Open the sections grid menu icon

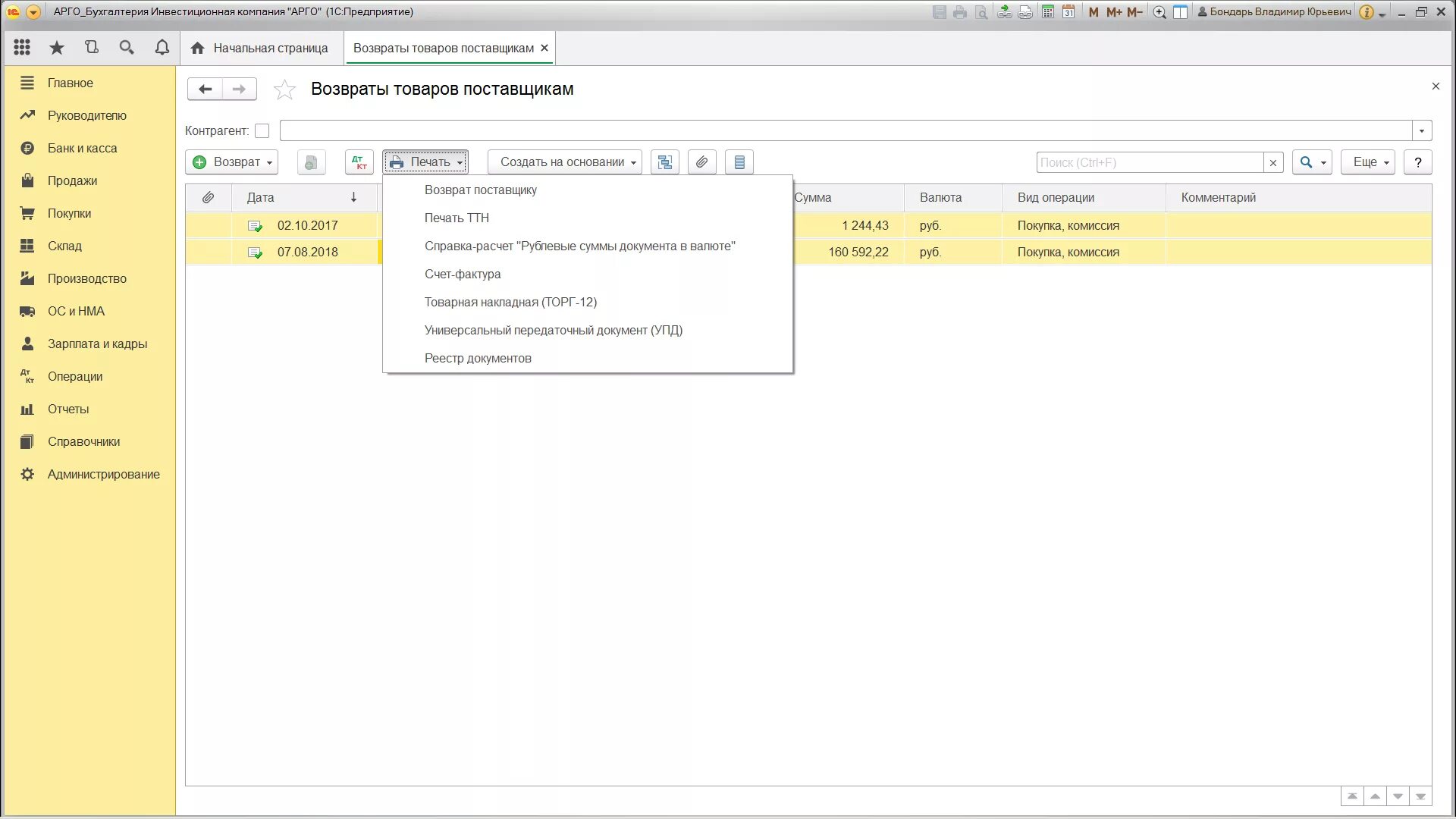(22, 48)
